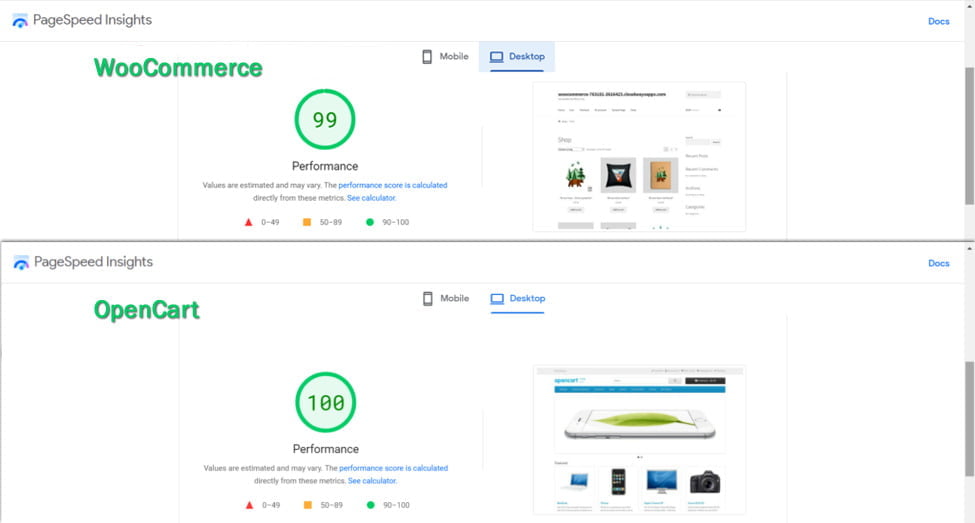The image size is (975, 523).
Task: Open 'performance score is calculated' link under score 99
Action: (392, 185)
